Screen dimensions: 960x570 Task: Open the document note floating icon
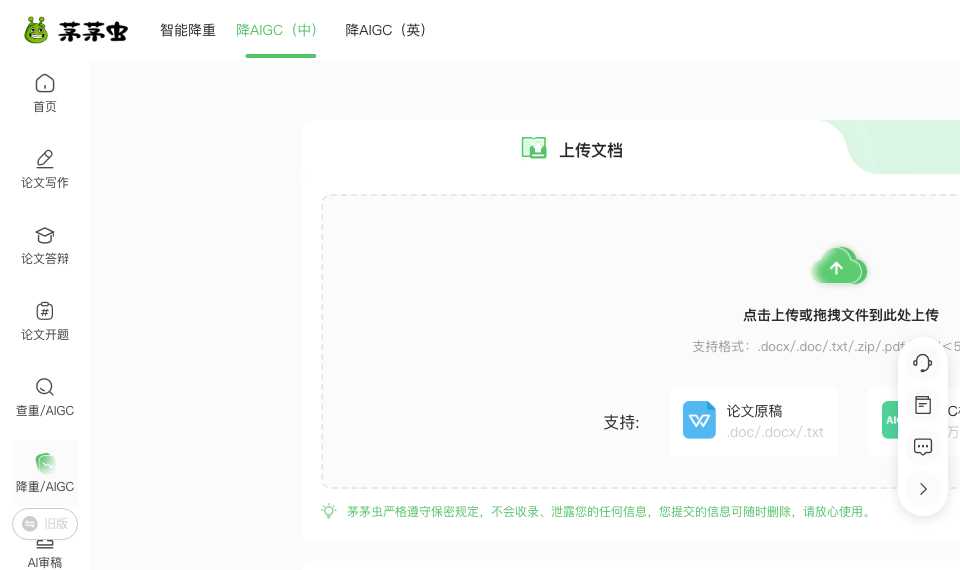[x=923, y=405]
